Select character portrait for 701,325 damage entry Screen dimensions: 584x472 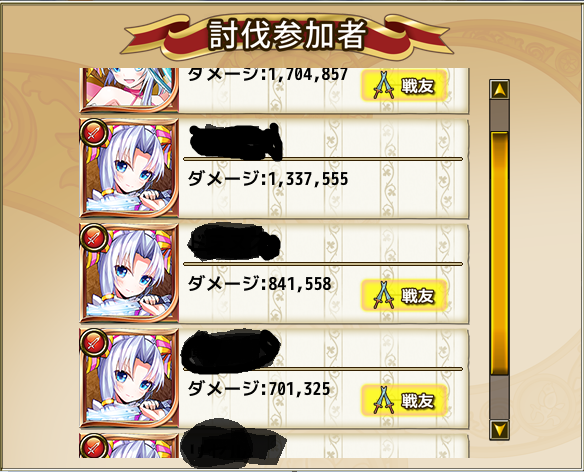129,378
